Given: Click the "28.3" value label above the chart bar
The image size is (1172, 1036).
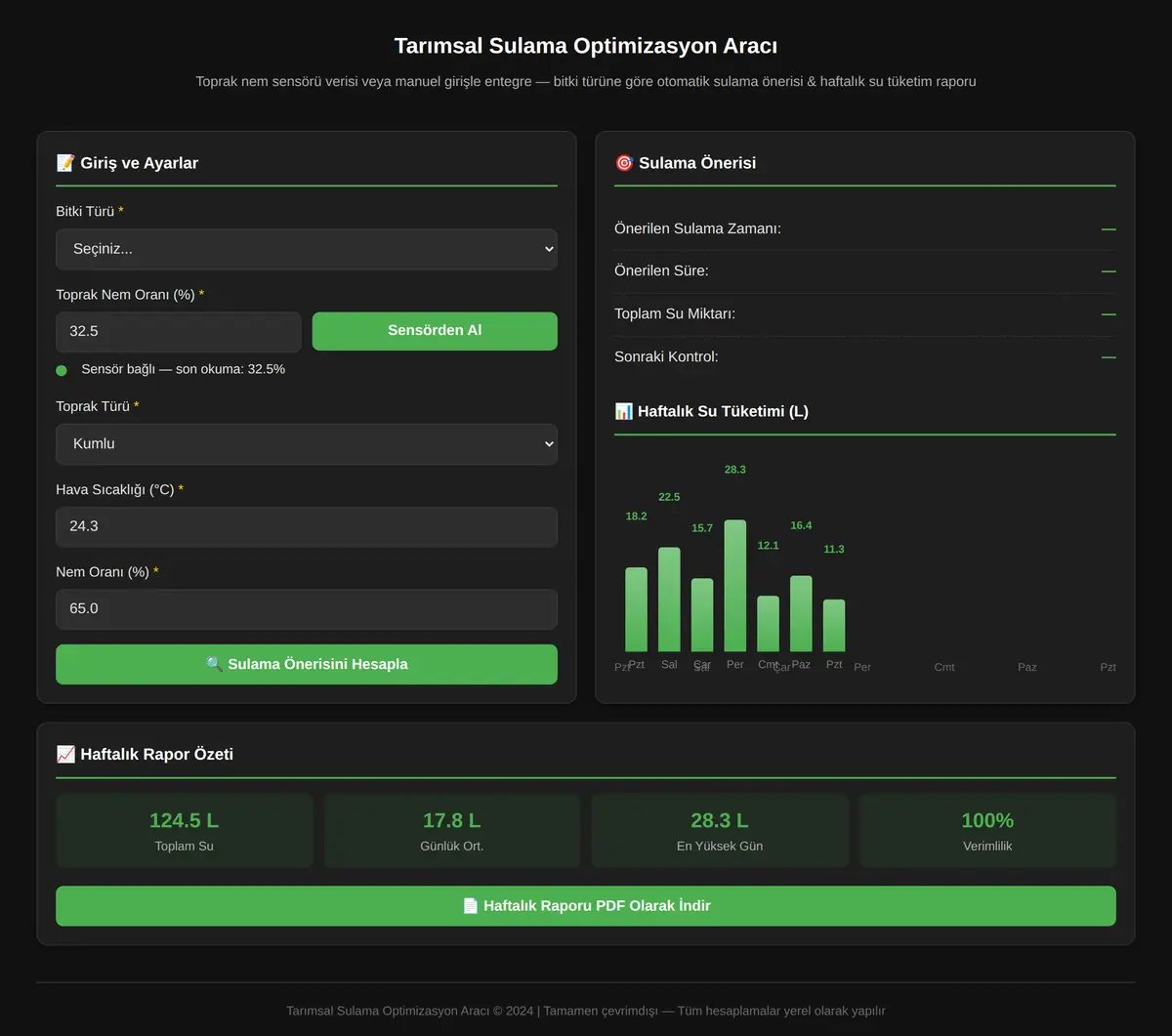Looking at the screenshot, I should pos(735,470).
